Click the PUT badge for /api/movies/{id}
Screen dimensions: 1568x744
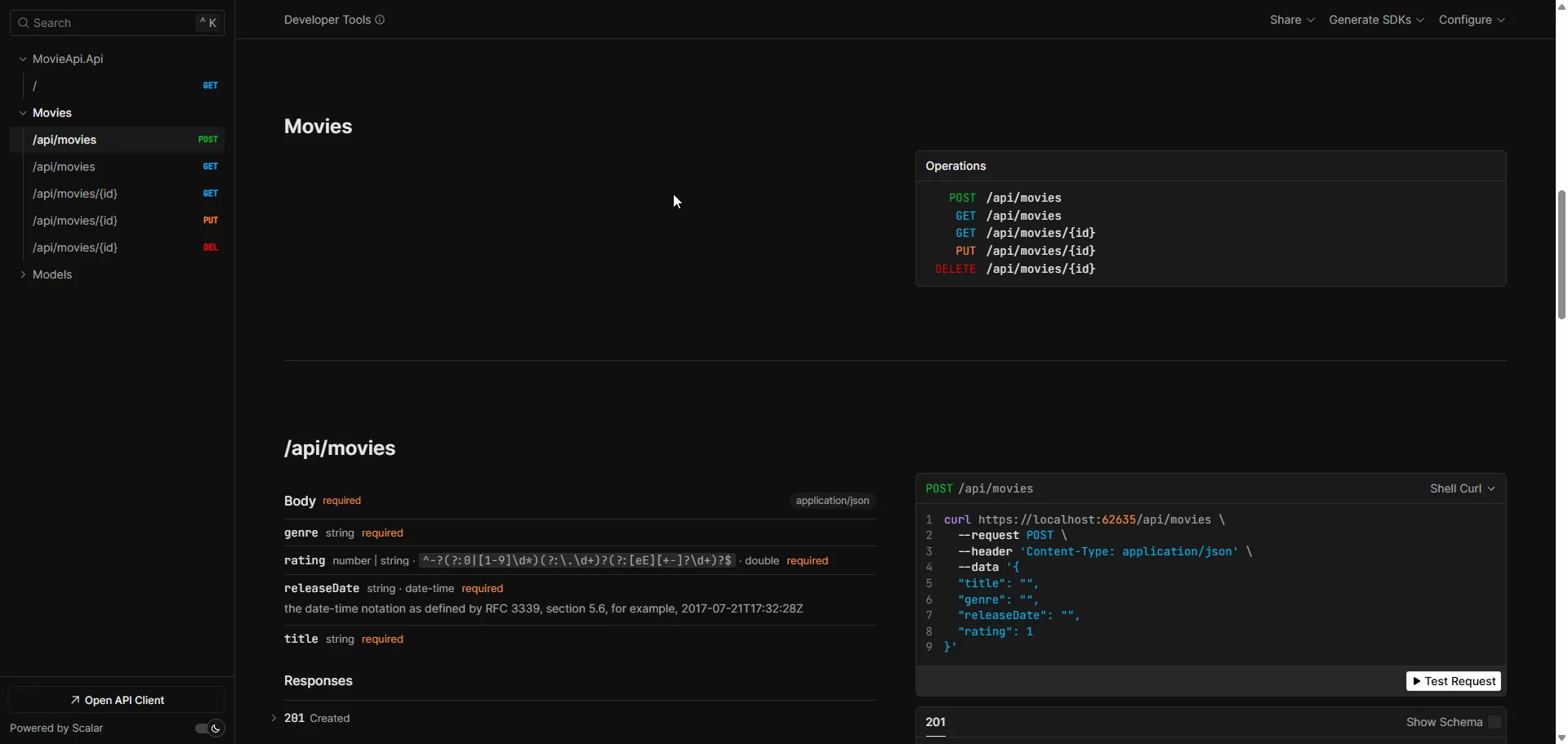(212, 221)
